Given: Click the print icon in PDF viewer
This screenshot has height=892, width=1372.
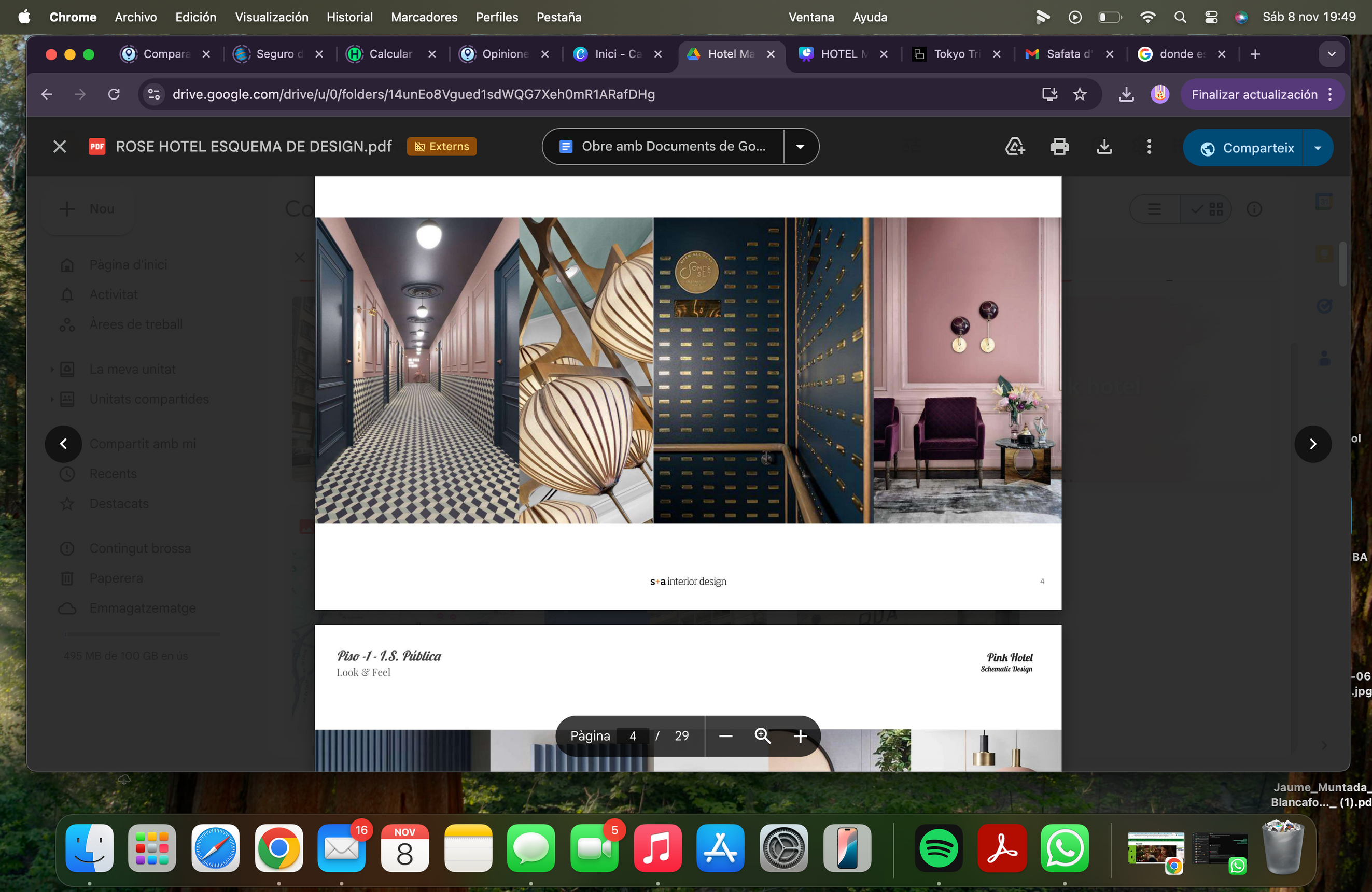Looking at the screenshot, I should click(1059, 147).
